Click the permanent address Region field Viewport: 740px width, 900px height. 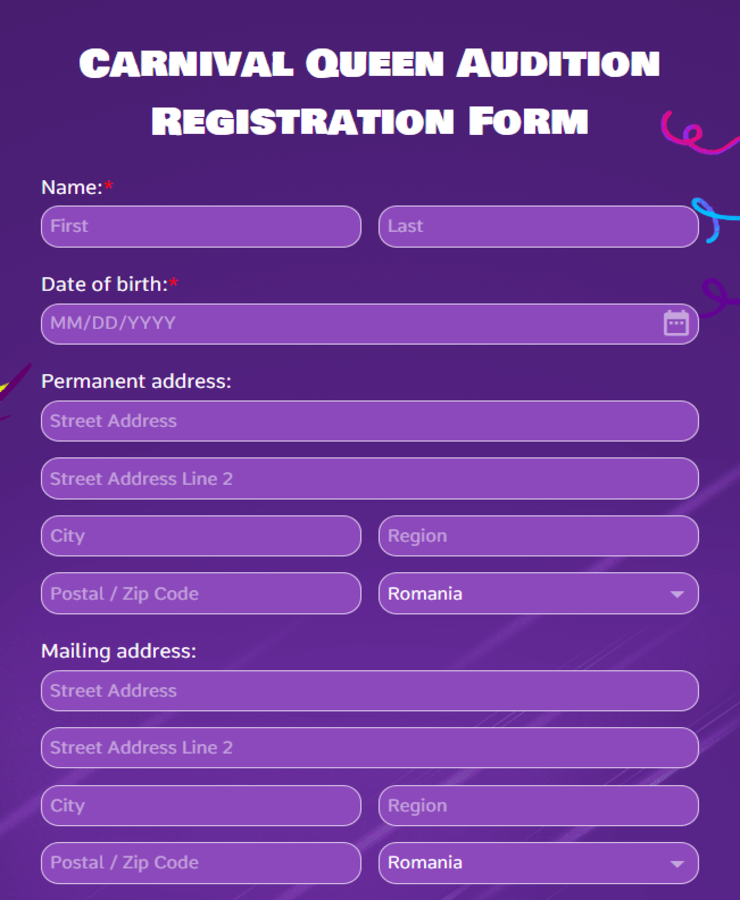[x=538, y=535]
